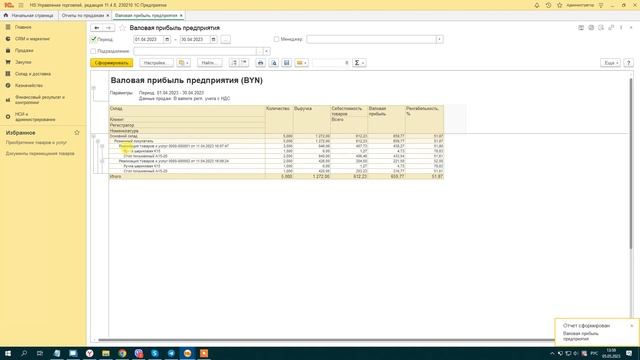Image resolution: width=640 pixels, height=360 pixels.
Task: Open help question mark button
Action: click(628, 63)
